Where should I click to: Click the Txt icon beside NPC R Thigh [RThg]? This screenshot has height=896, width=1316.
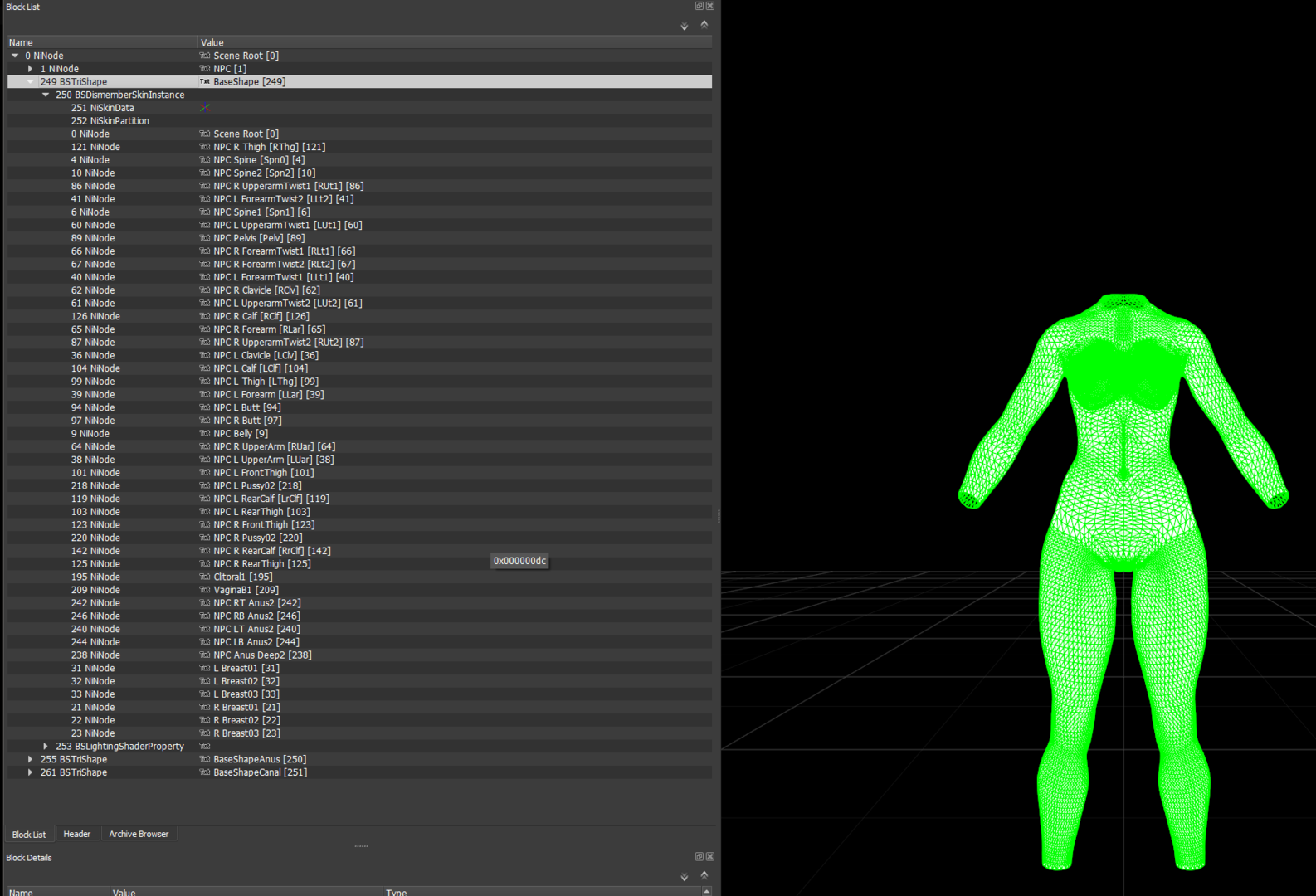pyautogui.click(x=205, y=147)
